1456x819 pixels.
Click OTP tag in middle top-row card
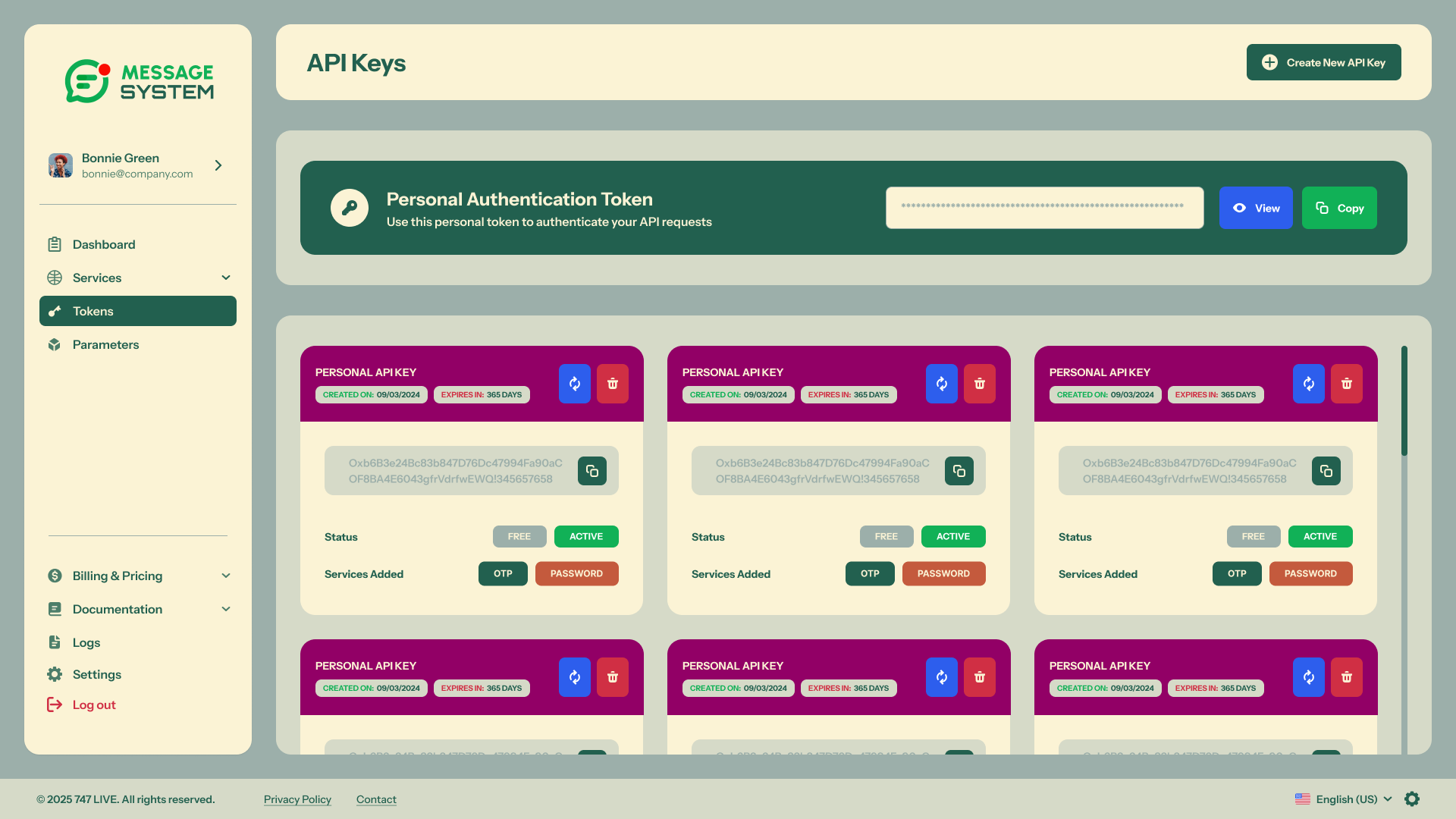coord(870,573)
